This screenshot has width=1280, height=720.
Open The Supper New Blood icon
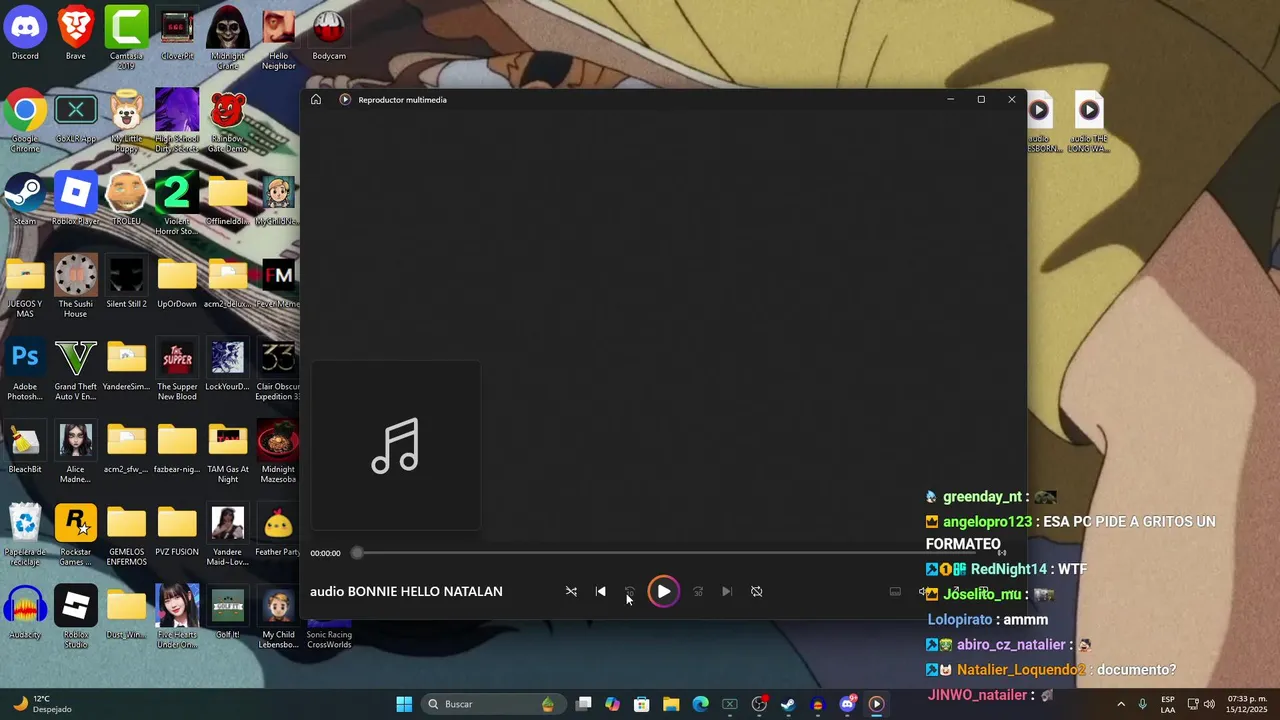pyautogui.click(x=177, y=370)
